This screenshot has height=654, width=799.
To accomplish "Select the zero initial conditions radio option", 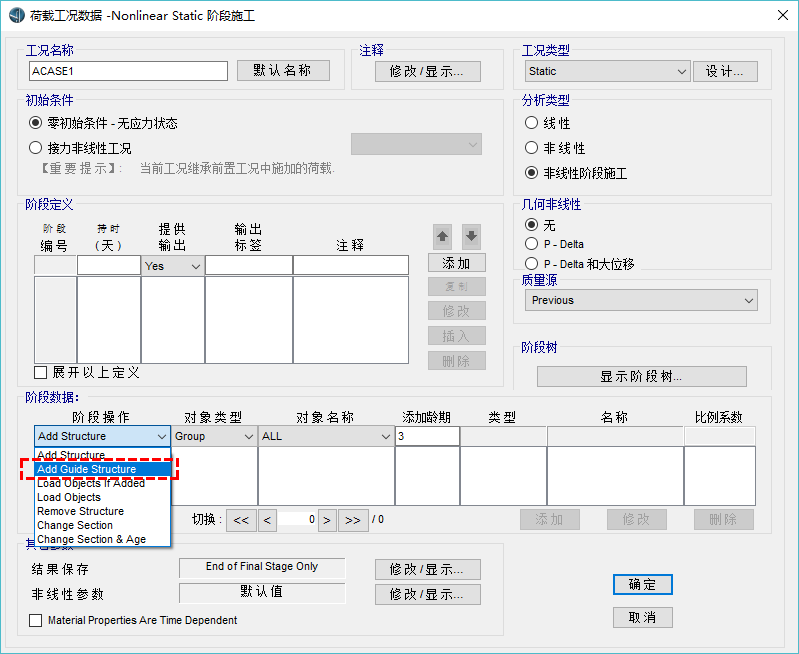I will coord(36,123).
